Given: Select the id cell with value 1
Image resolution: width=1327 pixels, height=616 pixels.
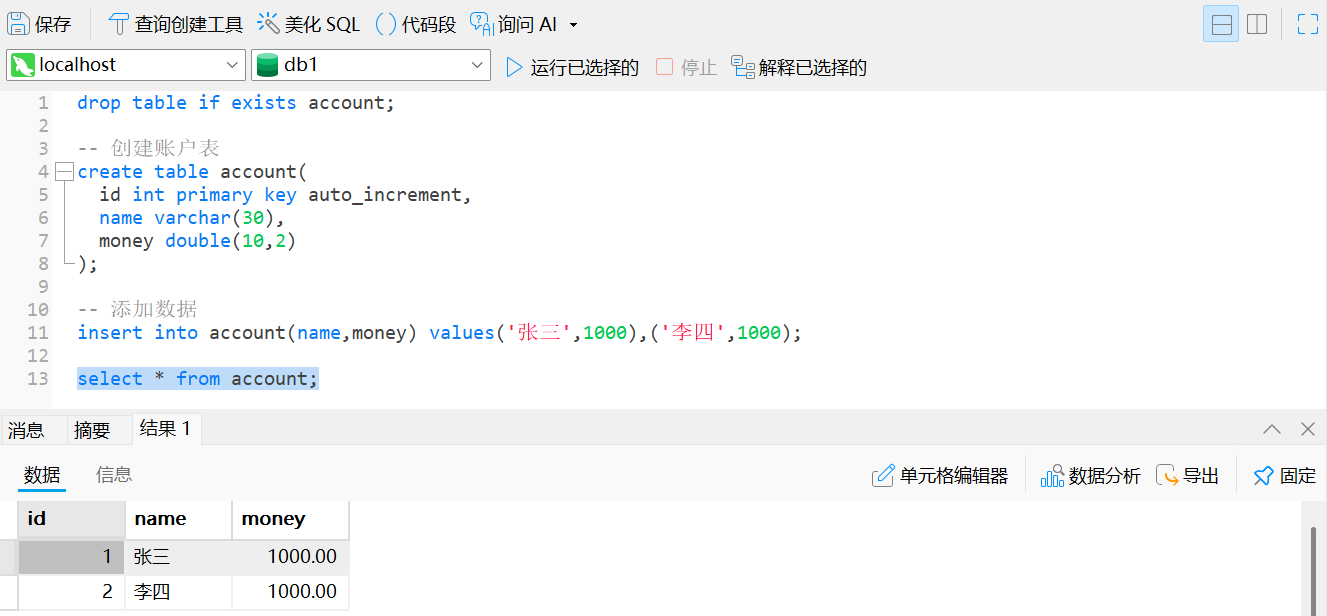Looking at the screenshot, I should pos(71,557).
